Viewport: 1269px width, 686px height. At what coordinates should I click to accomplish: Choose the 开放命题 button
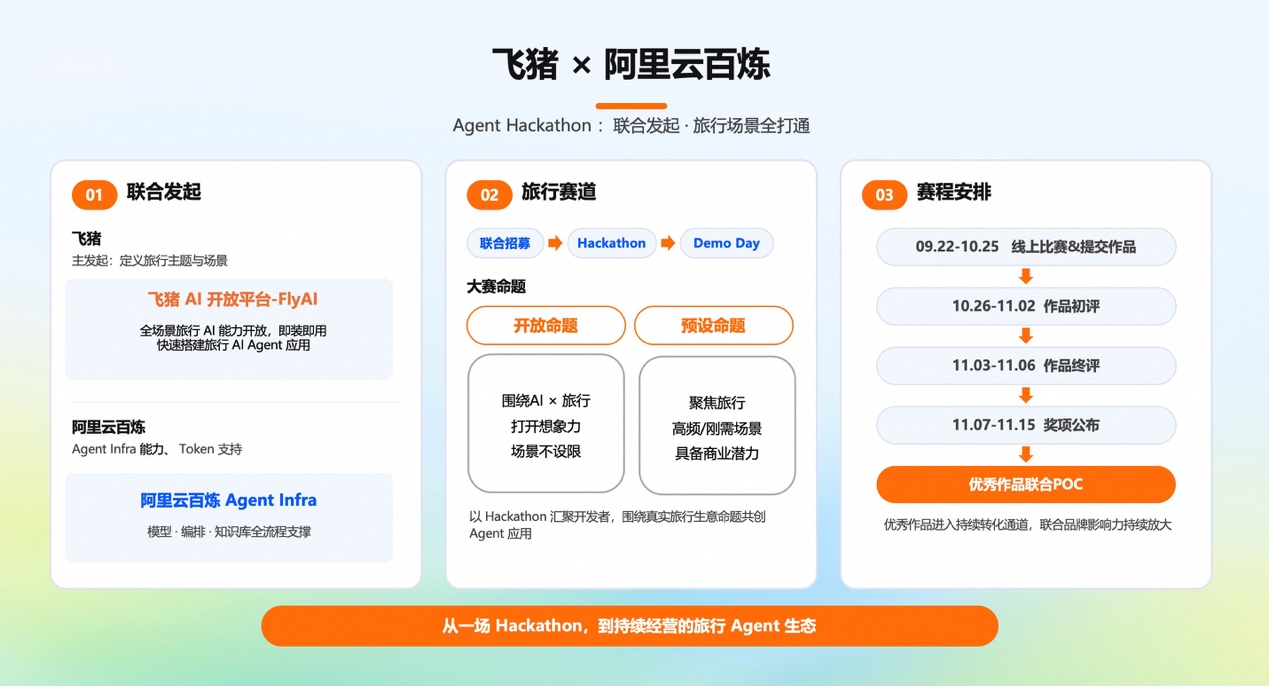coord(546,325)
